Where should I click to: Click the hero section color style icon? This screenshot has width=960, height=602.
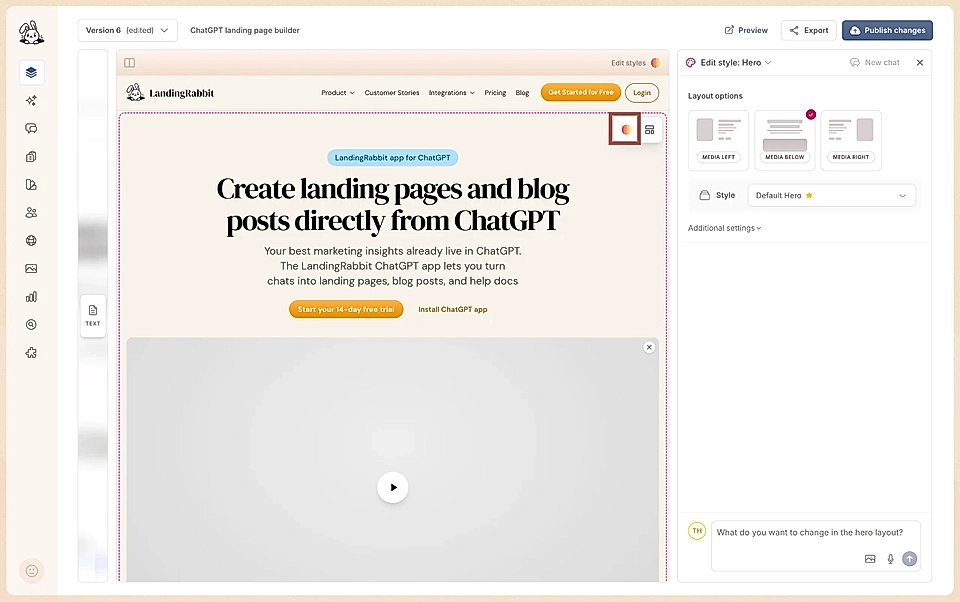(x=625, y=129)
